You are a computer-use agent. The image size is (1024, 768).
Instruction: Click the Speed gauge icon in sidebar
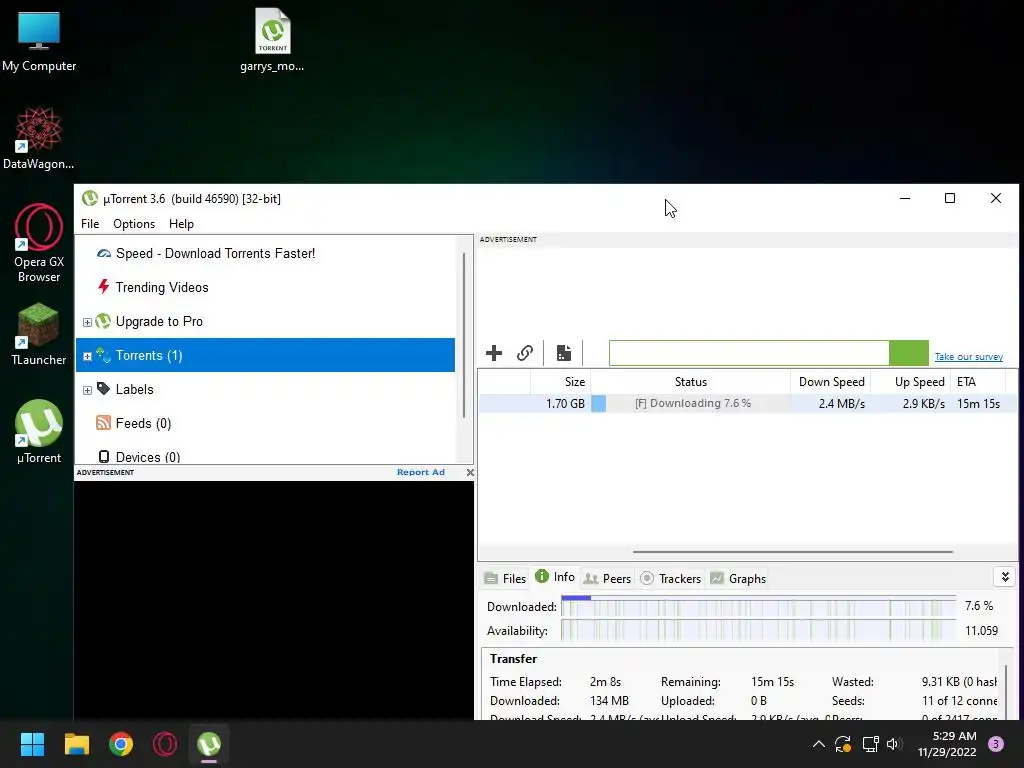point(104,253)
